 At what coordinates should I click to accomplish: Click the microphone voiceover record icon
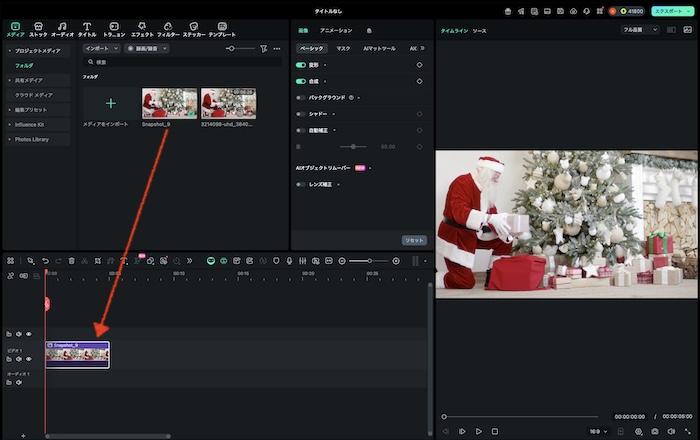click(x=289, y=260)
